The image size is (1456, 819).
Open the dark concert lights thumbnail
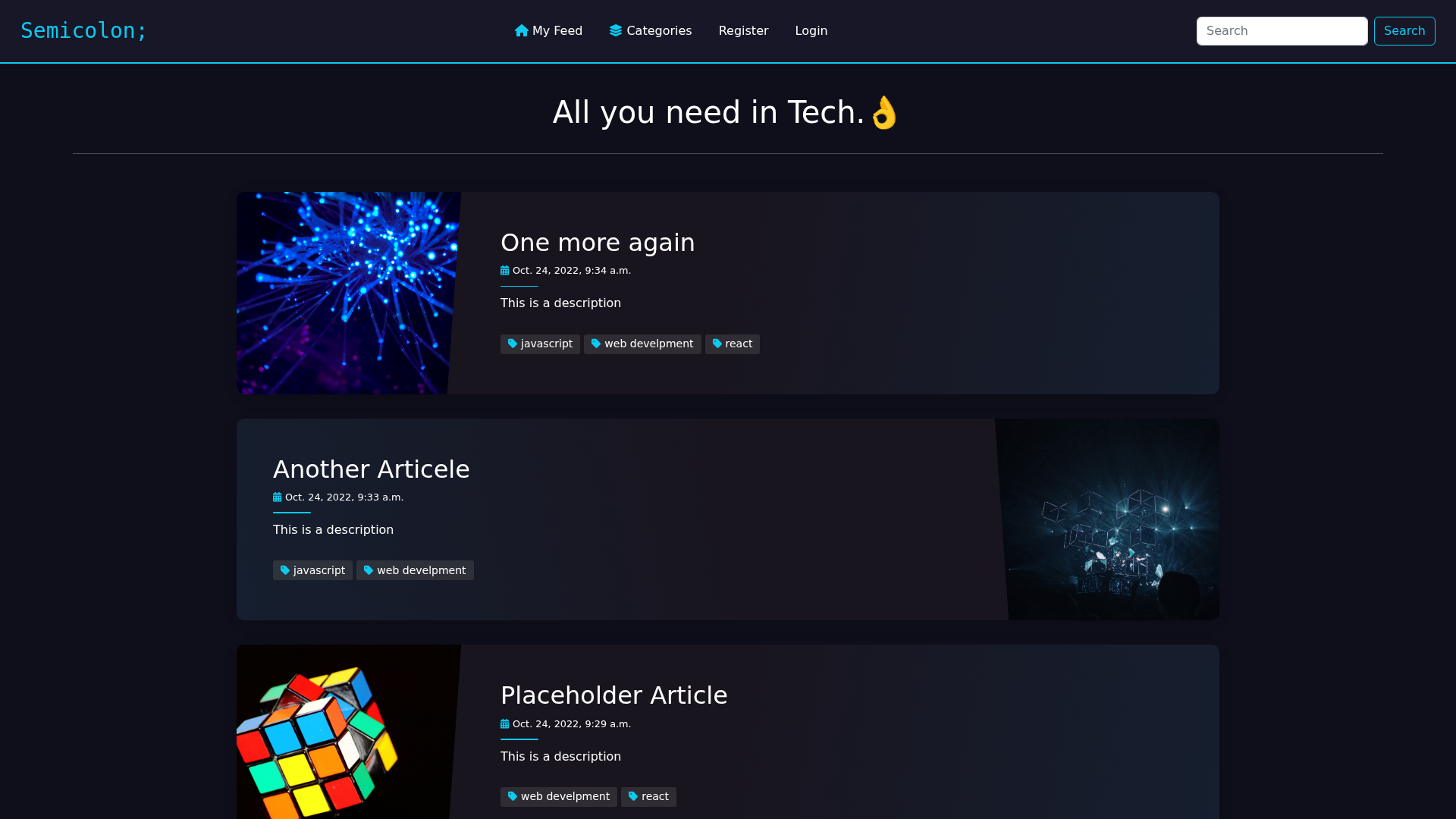[1109, 519]
